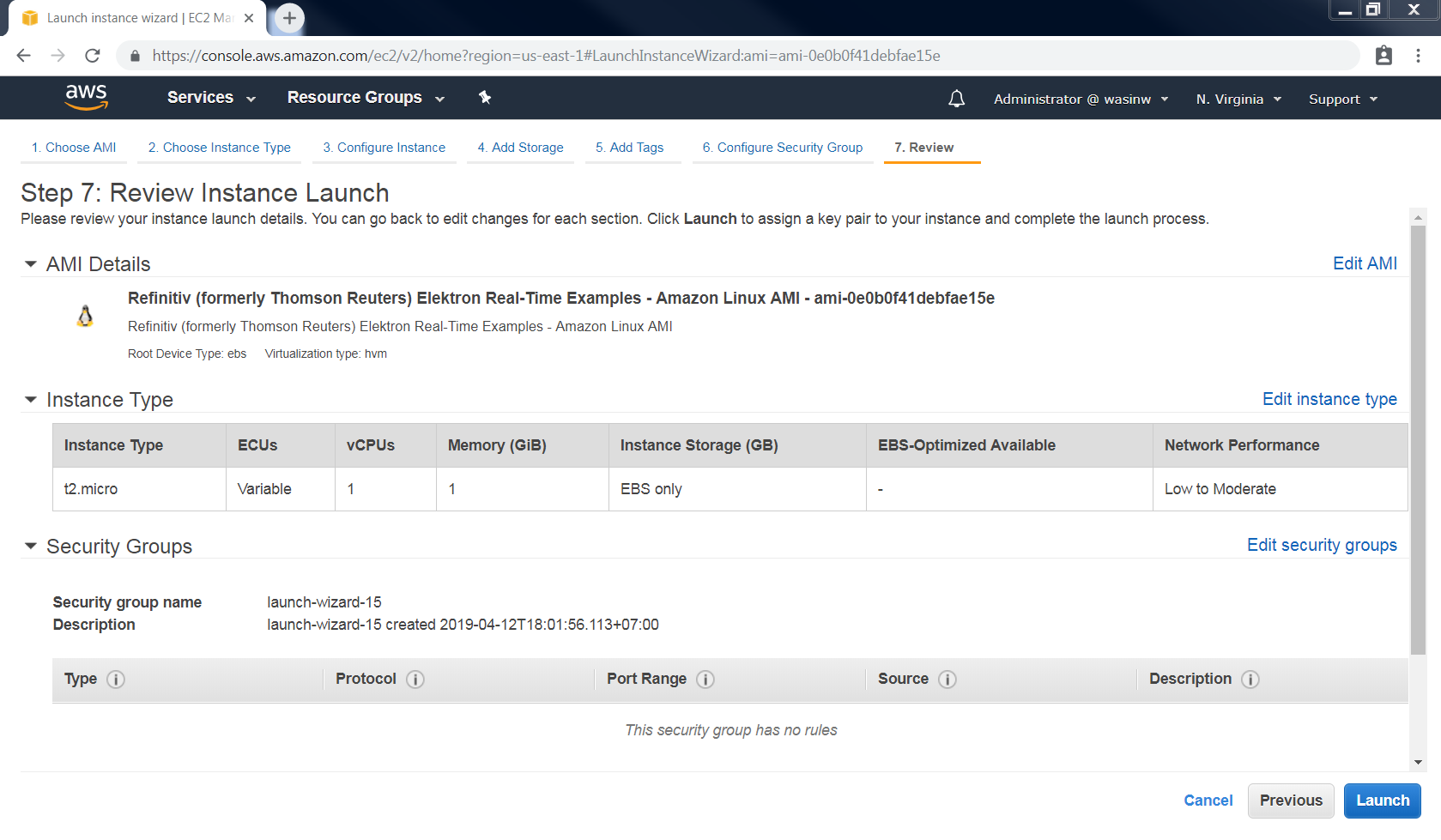The height and width of the screenshot is (840, 1441).
Task: Click the browser forward arrow
Action: pos(58,56)
